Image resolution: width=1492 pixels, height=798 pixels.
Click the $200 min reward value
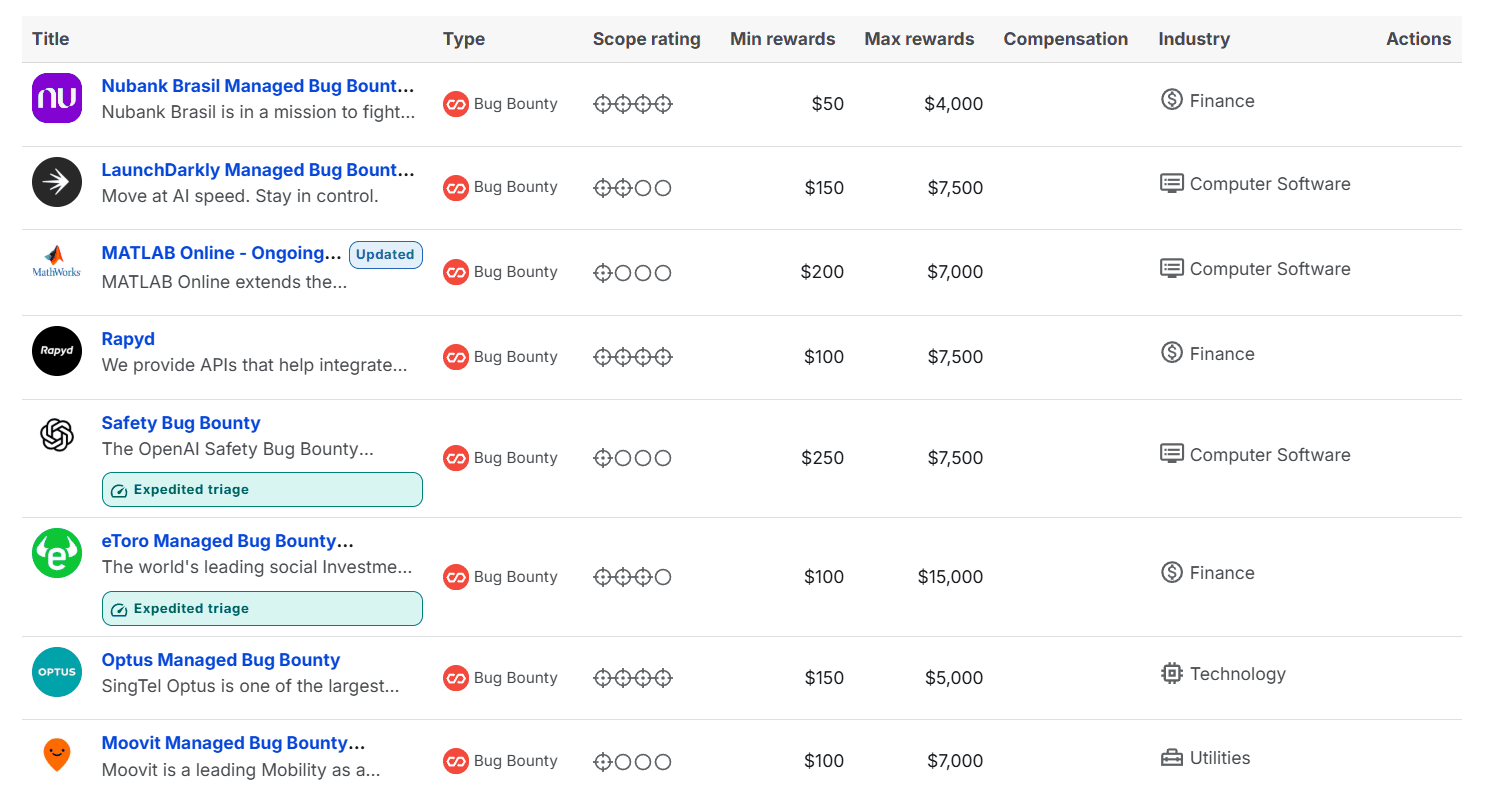823,272
